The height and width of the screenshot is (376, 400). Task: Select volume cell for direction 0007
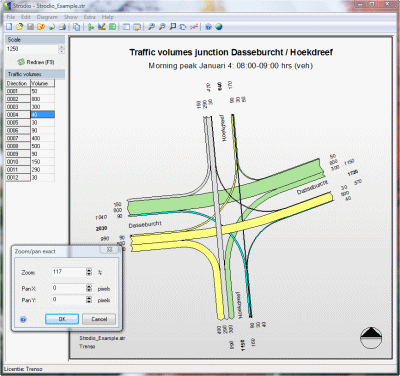[x=42, y=138]
